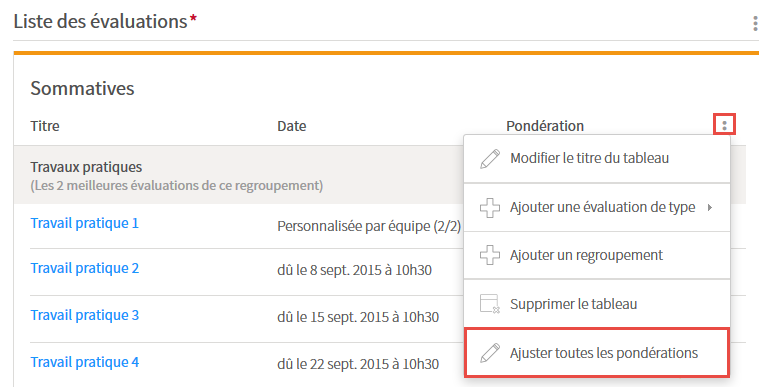This screenshot has width=759, height=387.
Task: Select Ajouter un regroupement option
Action: [x=597, y=255]
